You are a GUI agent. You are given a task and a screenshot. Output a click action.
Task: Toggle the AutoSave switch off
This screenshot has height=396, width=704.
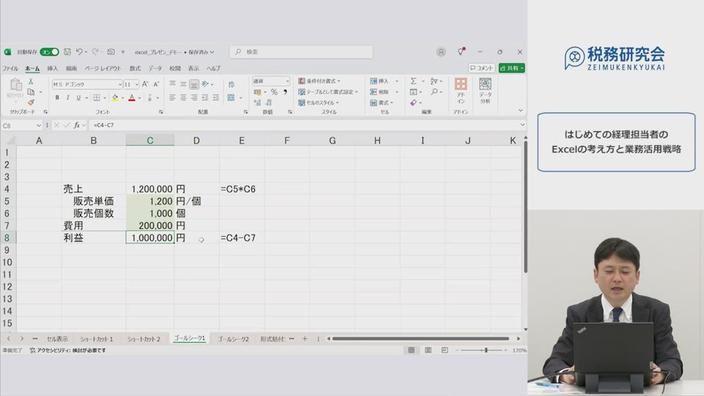pos(49,52)
